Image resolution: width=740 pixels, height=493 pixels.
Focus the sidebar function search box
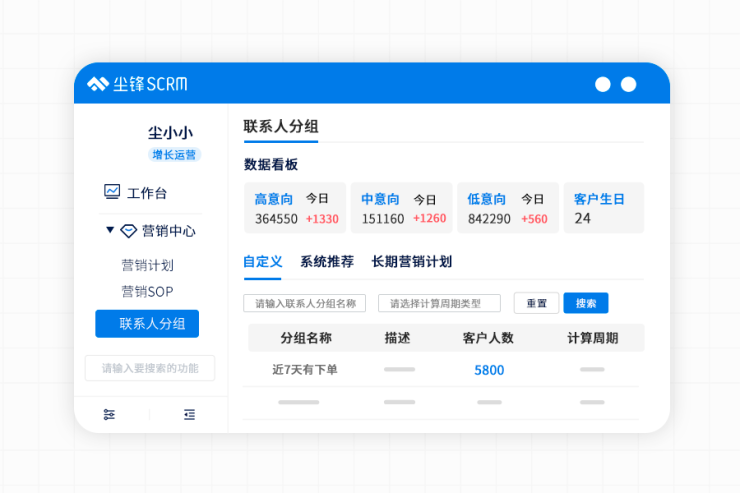(x=149, y=368)
